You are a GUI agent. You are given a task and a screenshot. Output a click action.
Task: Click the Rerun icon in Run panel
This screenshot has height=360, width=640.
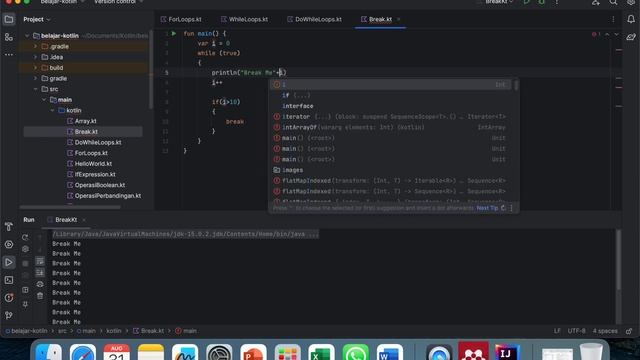(25, 237)
